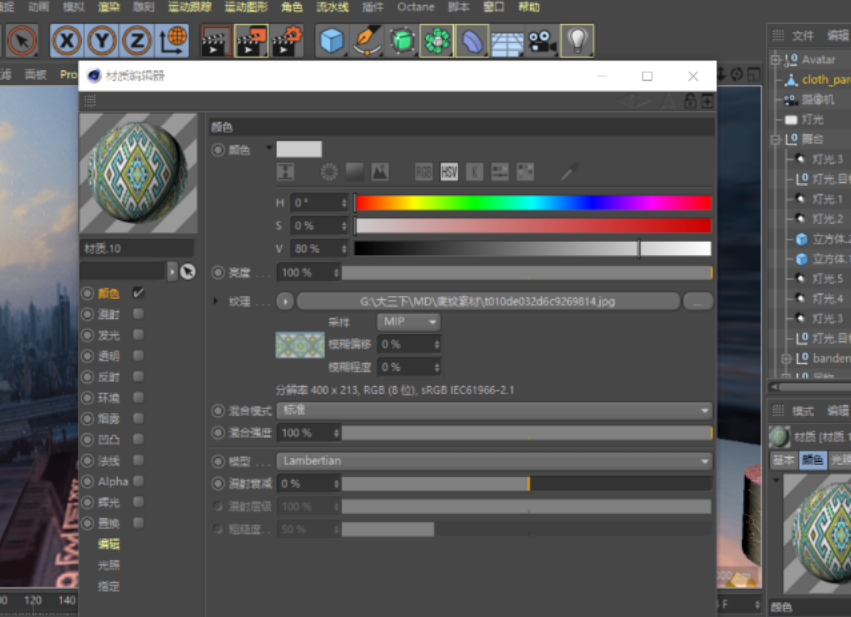Screen dimensions: 851x617
Task: Open the Lambertian model dropdown
Action: point(494,461)
